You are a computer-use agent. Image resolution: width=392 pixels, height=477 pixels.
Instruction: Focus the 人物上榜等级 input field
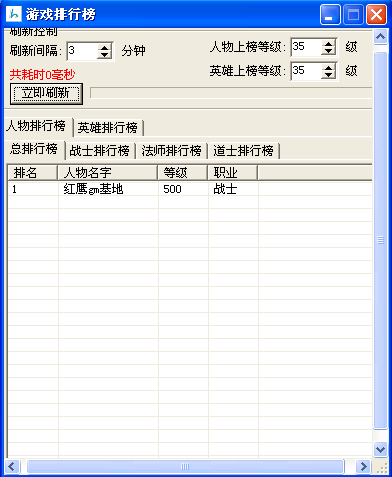(306, 47)
